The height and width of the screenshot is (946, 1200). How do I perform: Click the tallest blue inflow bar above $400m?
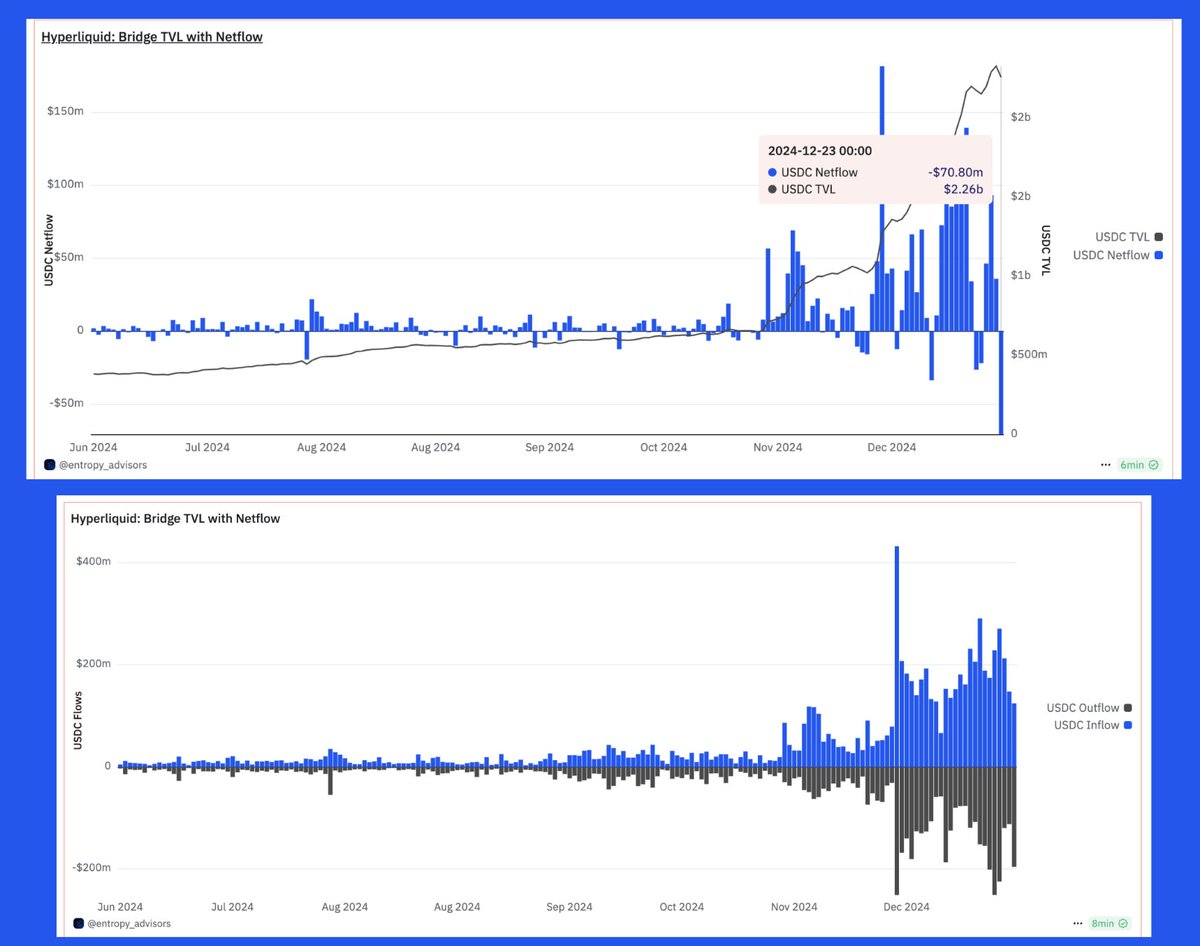point(897,656)
